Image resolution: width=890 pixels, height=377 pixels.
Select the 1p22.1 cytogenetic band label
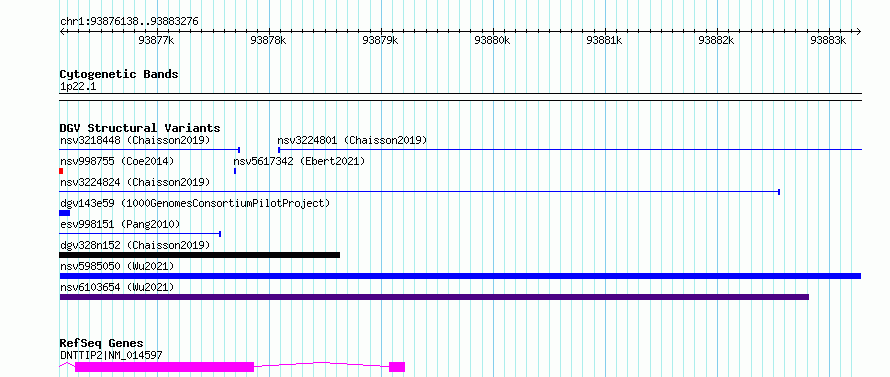tap(78, 86)
